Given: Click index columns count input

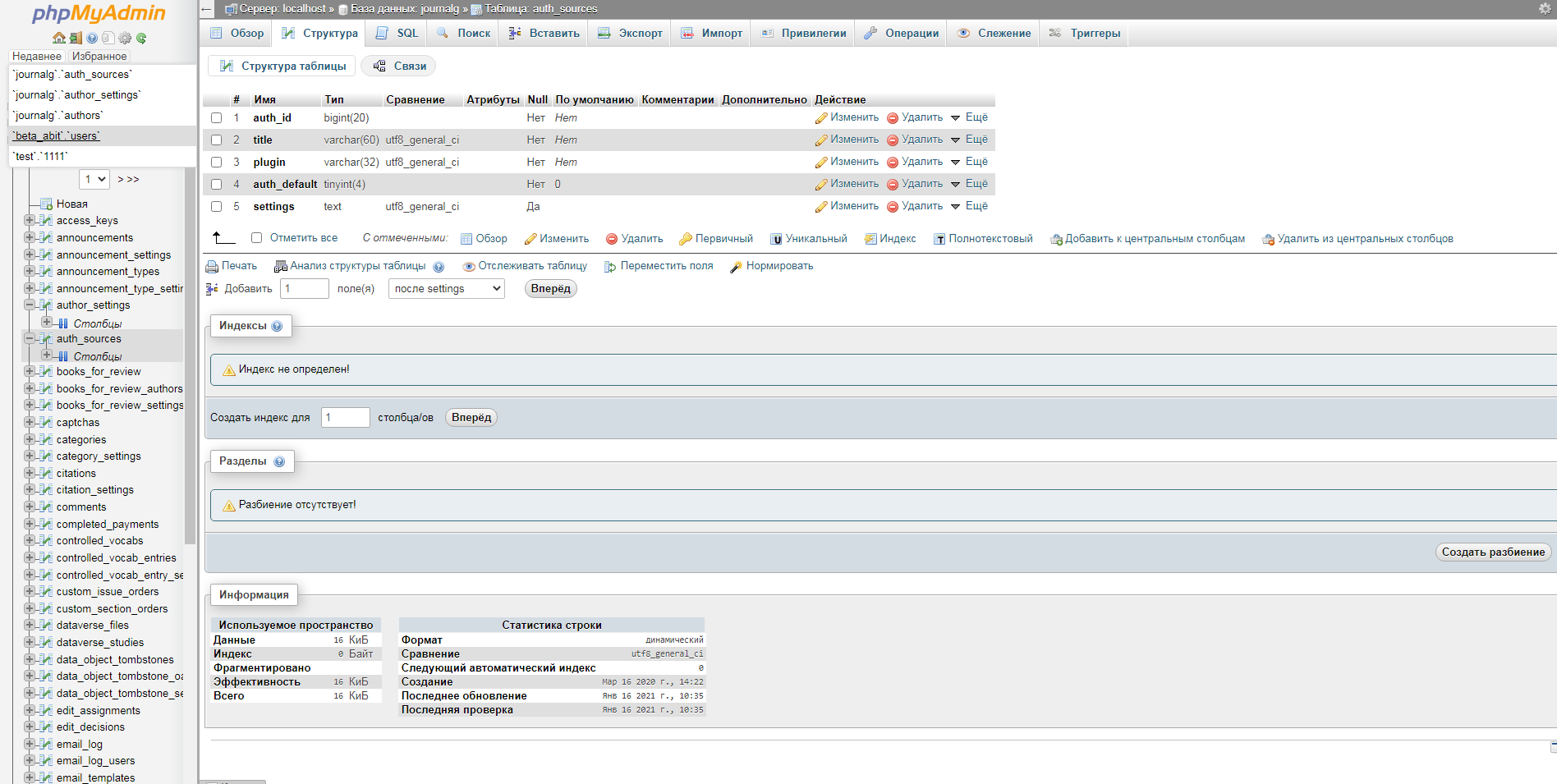Looking at the screenshot, I should click(346, 418).
